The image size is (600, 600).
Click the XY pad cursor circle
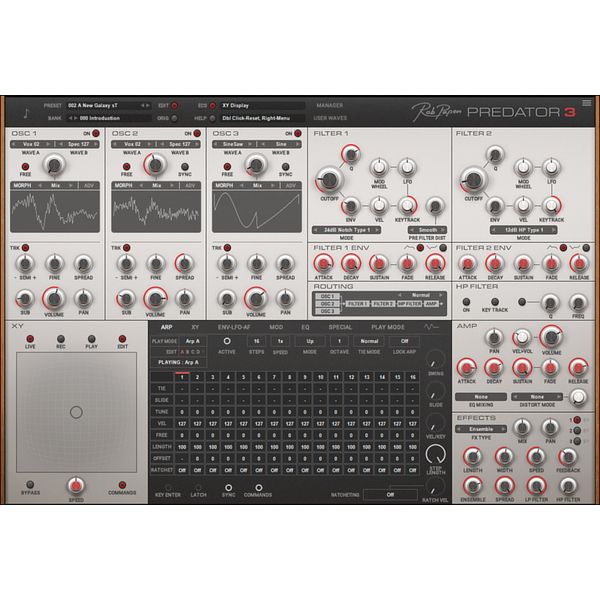tap(76, 412)
